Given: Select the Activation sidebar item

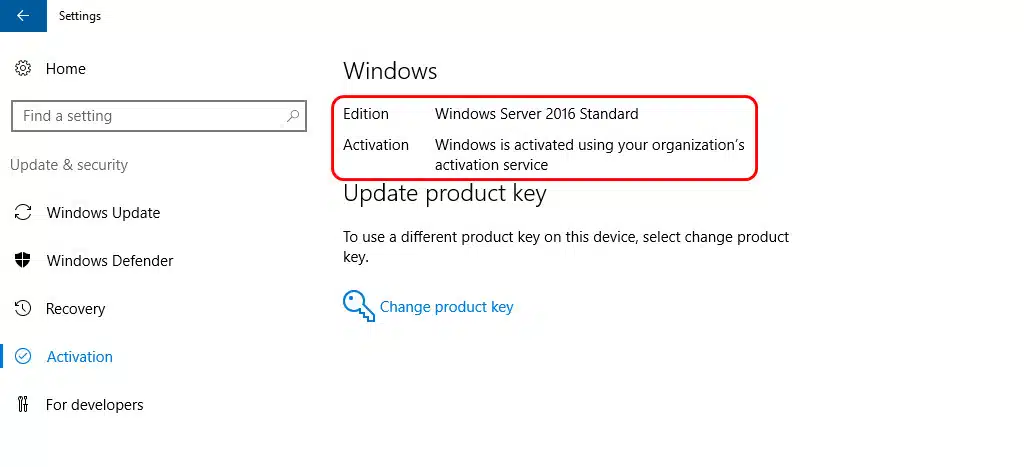Looking at the screenshot, I should (x=80, y=357).
